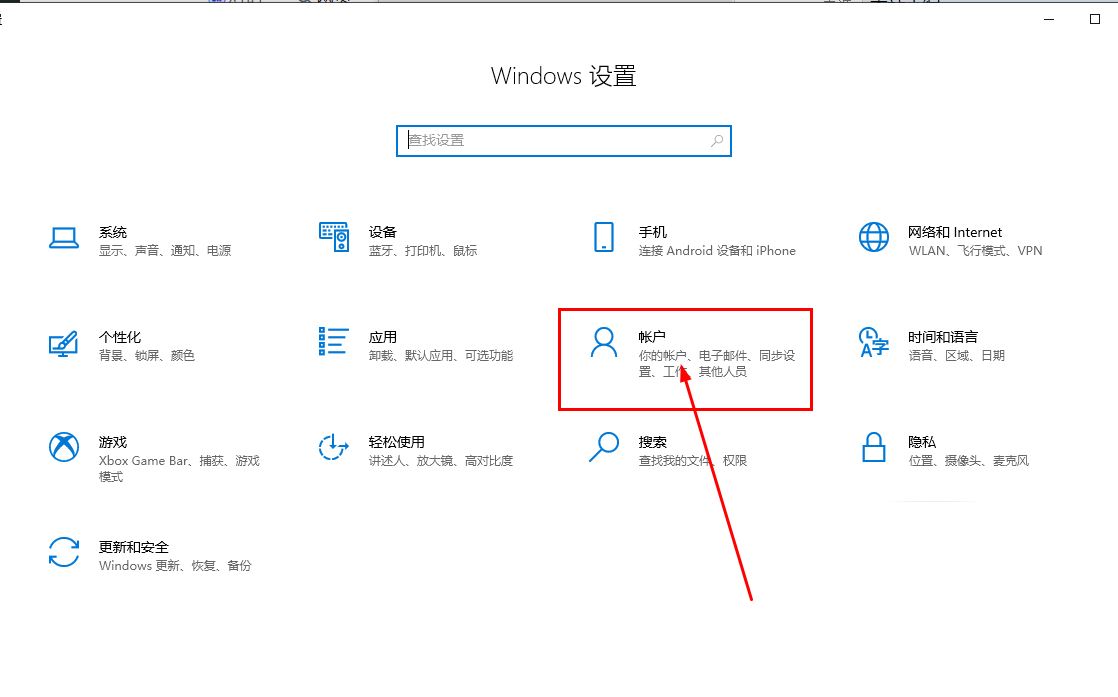
Task: Open 网络和 Internet settings icon
Action: point(872,239)
